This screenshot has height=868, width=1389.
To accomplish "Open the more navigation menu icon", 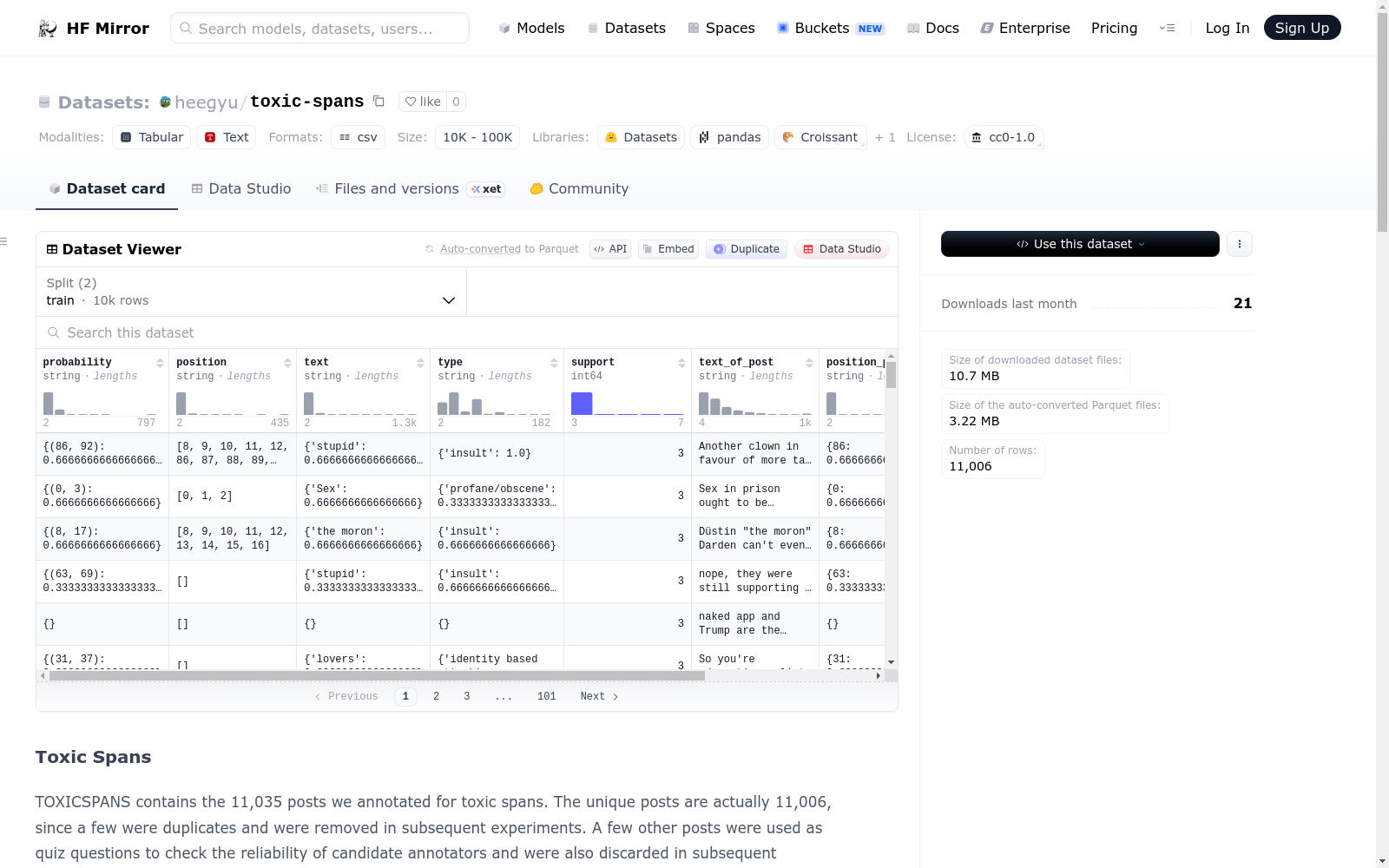I will coord(1167,28).
